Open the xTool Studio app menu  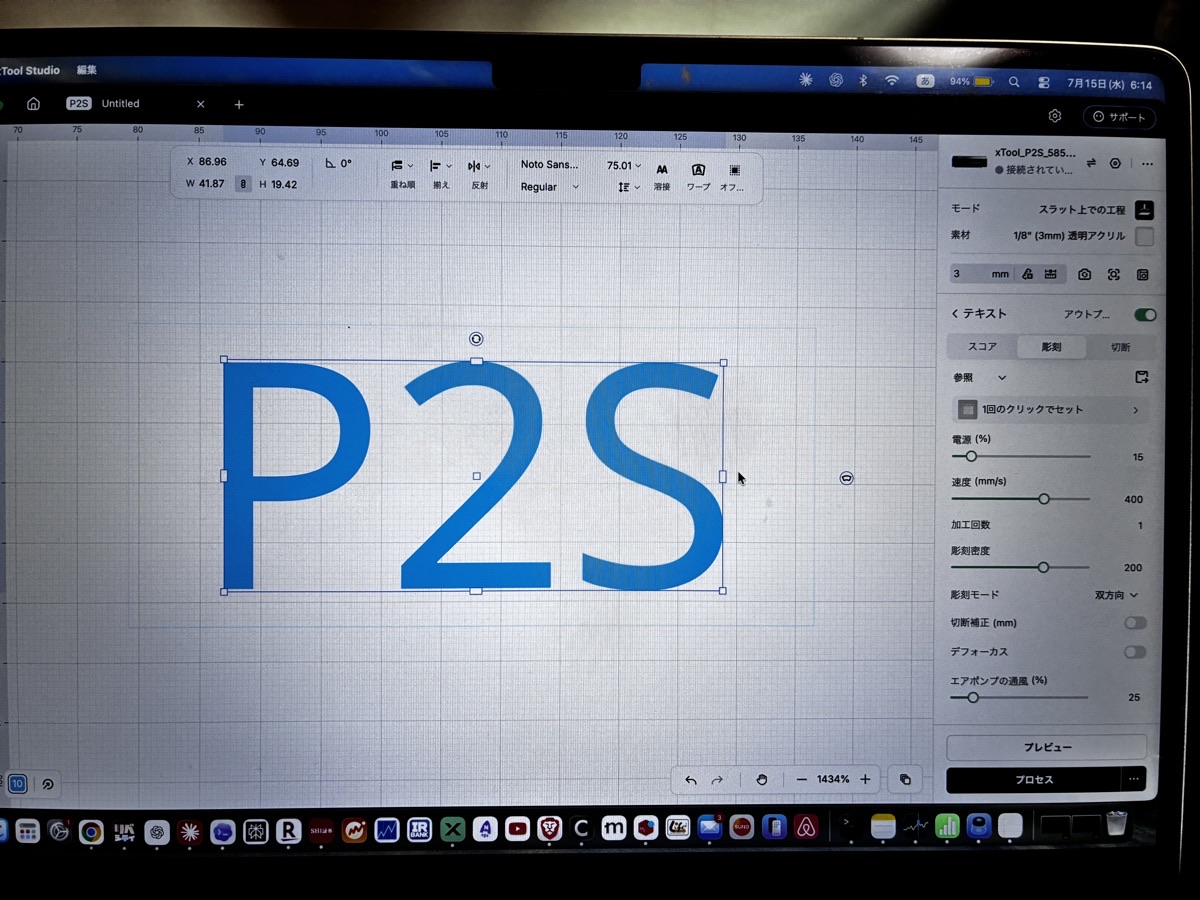click(x=30, y=70)
